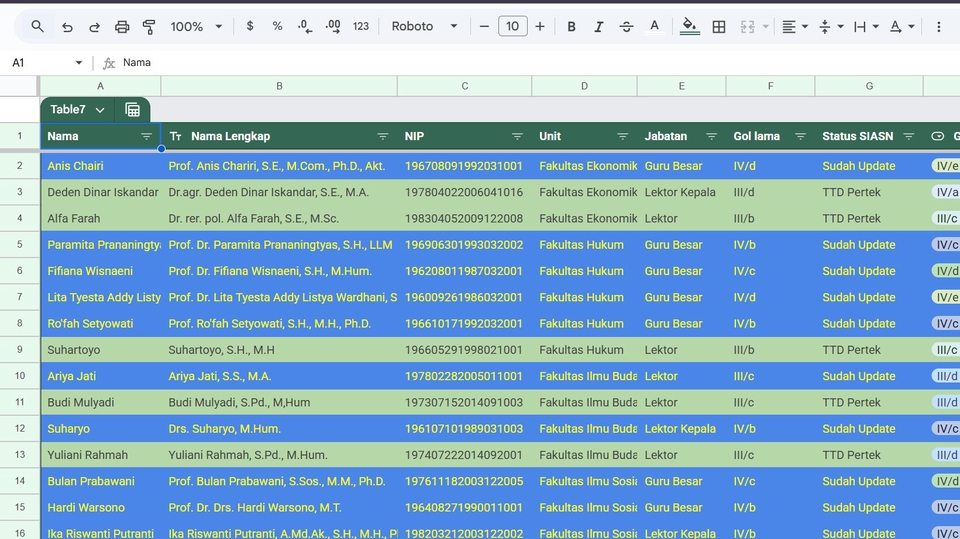The image size is (960, 539).
Task: Open filter for Unit column
Action: 623,137
